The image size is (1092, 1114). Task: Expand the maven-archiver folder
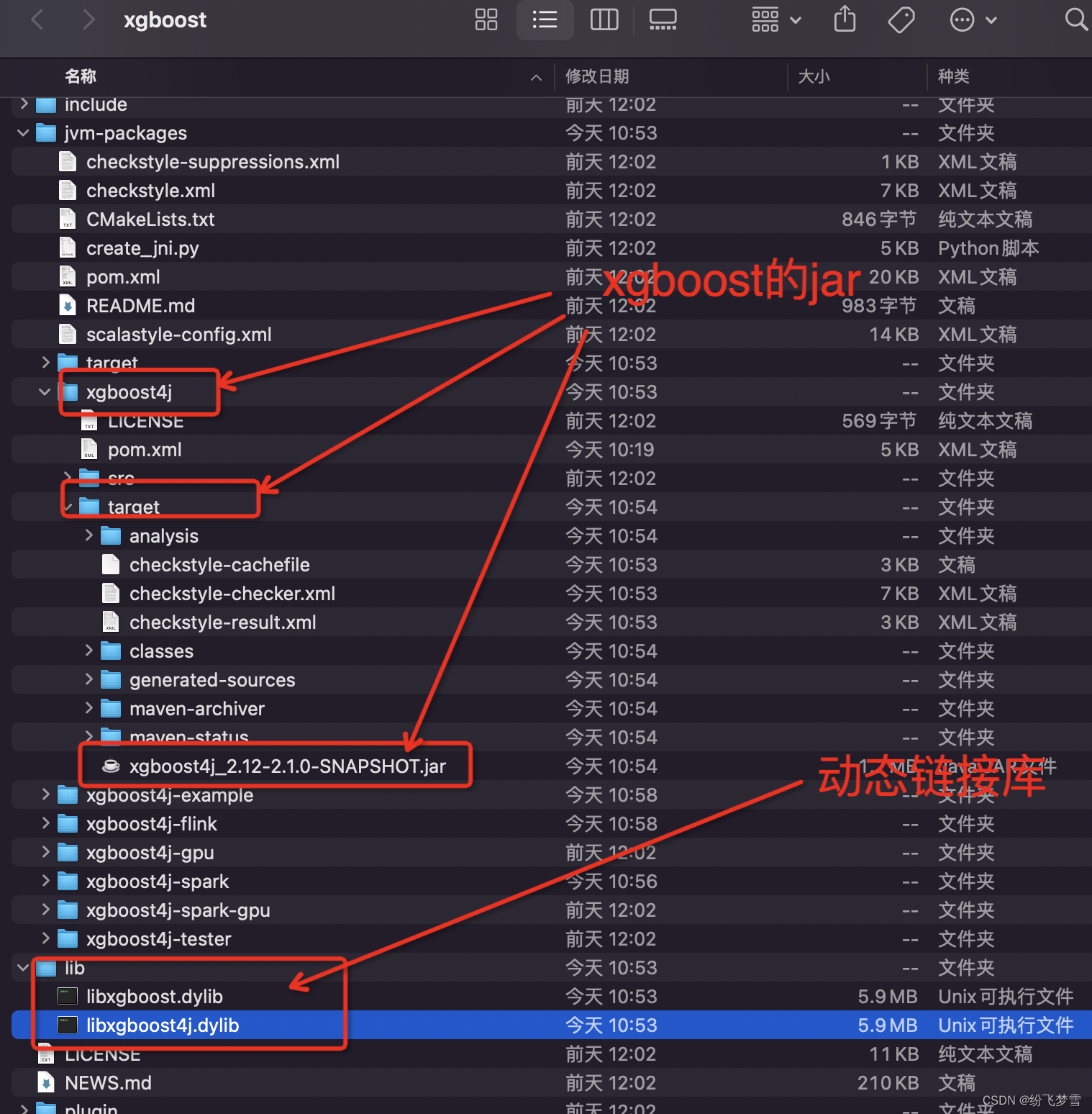click(x=88, y=707)
